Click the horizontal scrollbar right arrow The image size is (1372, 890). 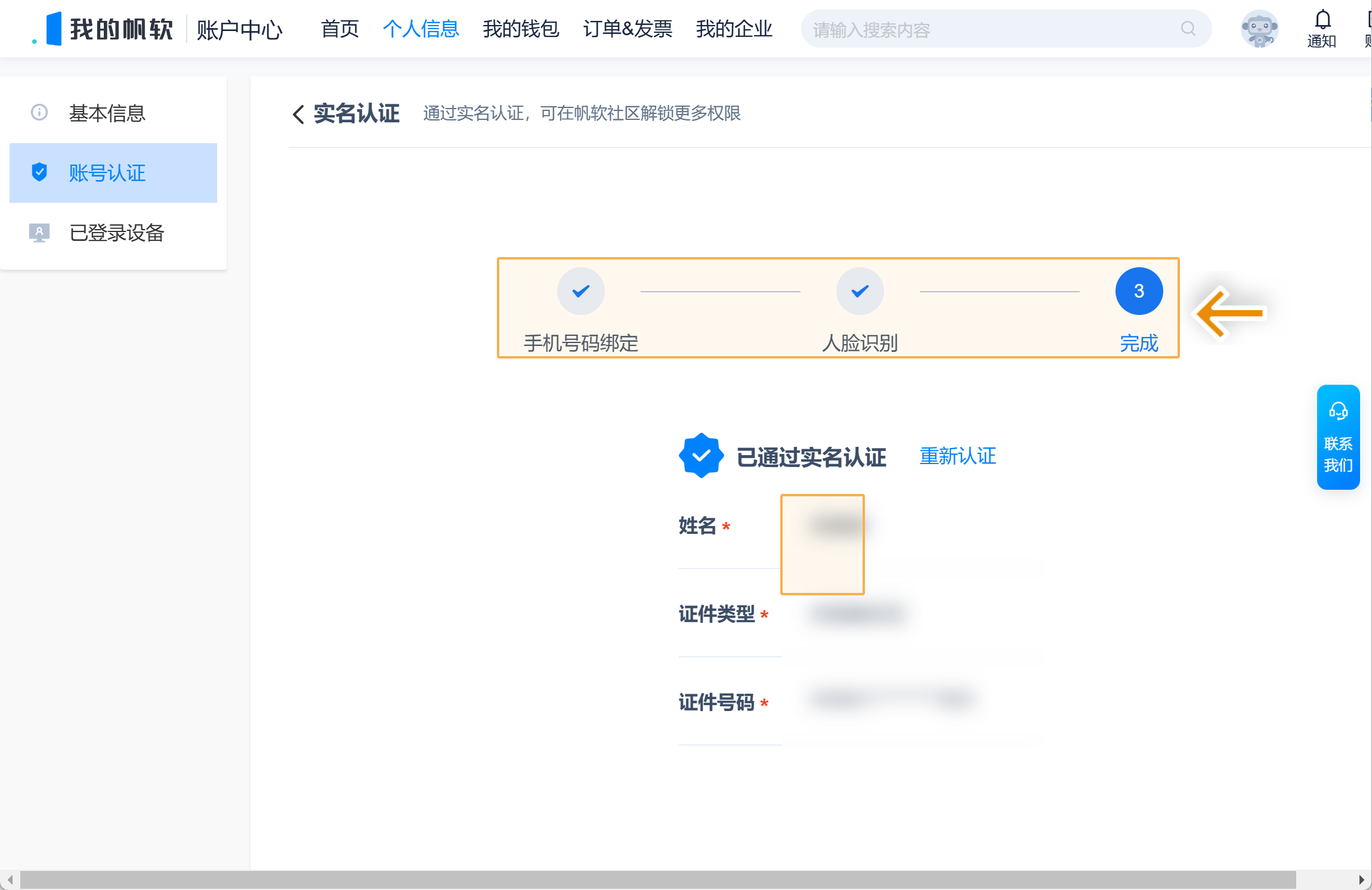1361,880
